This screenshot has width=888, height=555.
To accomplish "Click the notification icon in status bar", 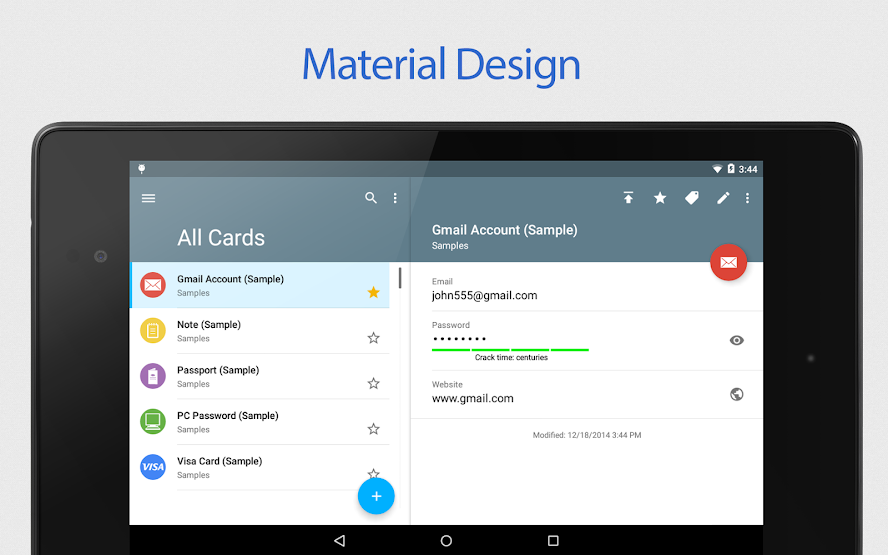I will point(142,169).
